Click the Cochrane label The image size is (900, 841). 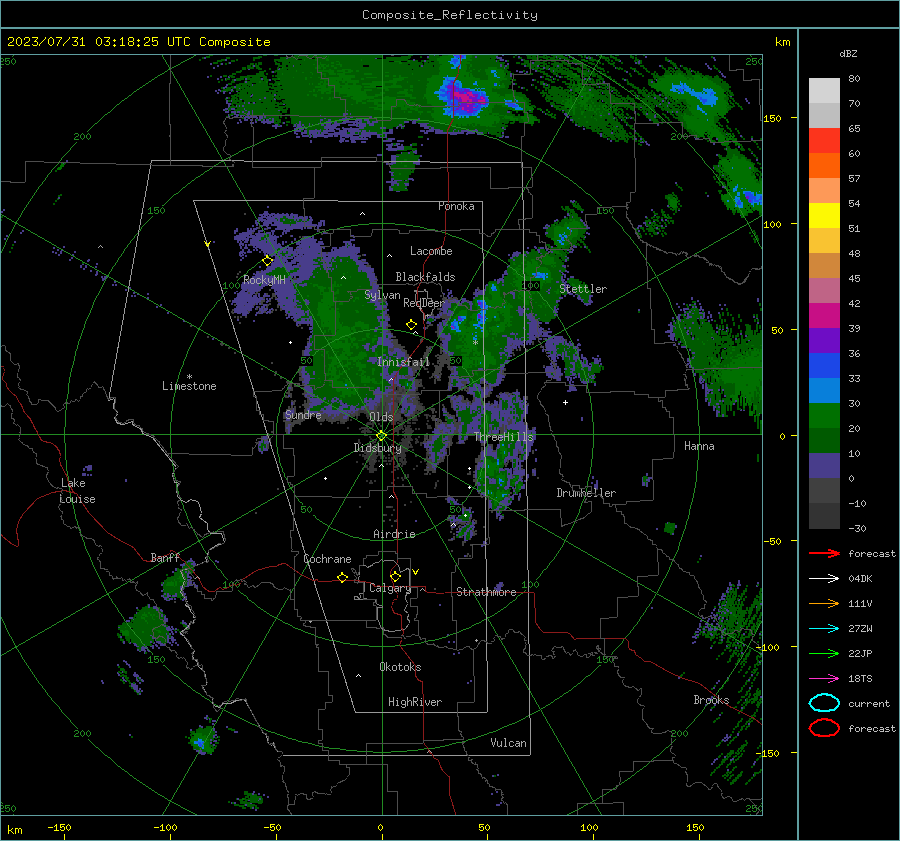coord(327,559)
